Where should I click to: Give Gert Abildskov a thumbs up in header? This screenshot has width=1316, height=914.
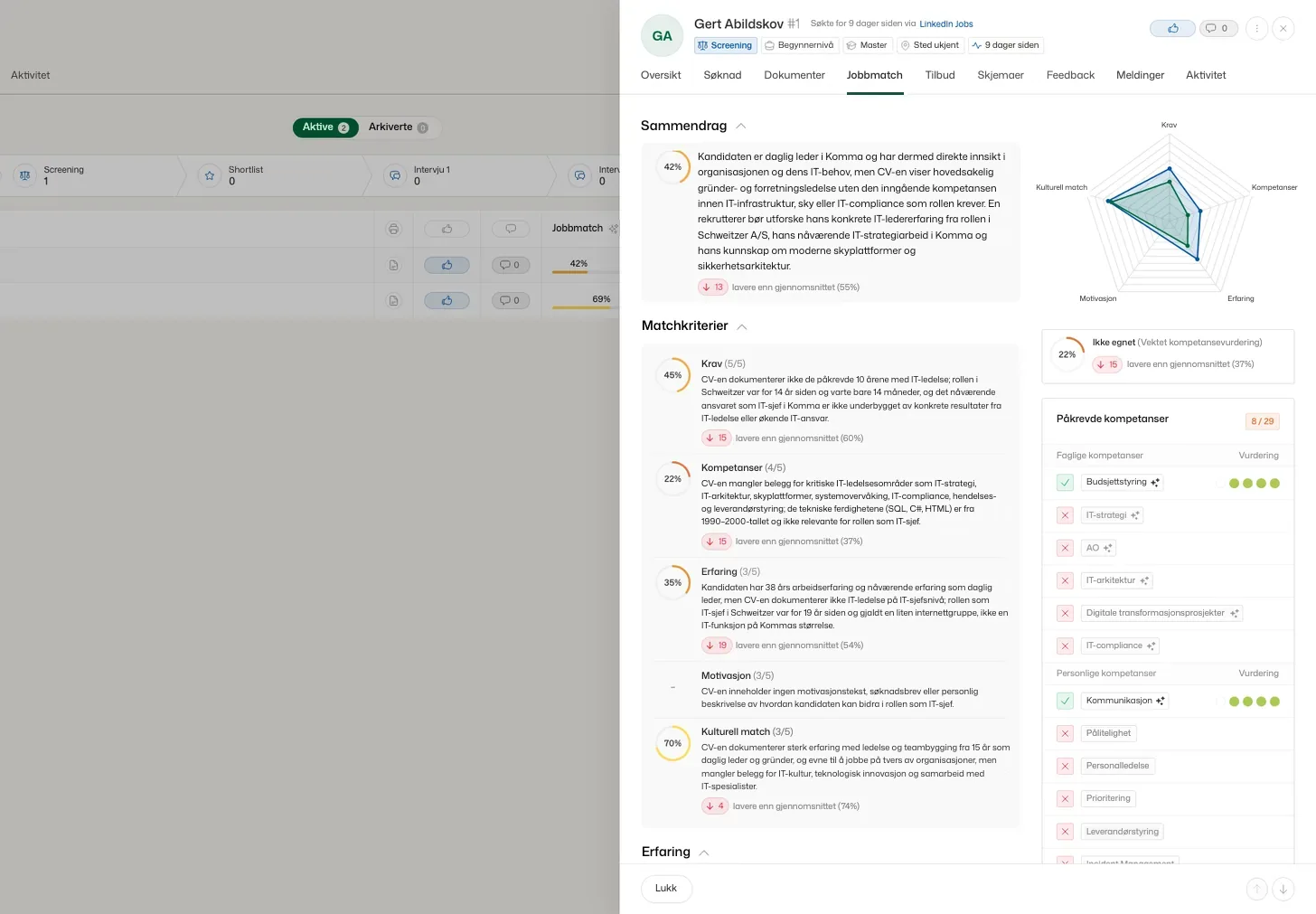point(1172,29)
